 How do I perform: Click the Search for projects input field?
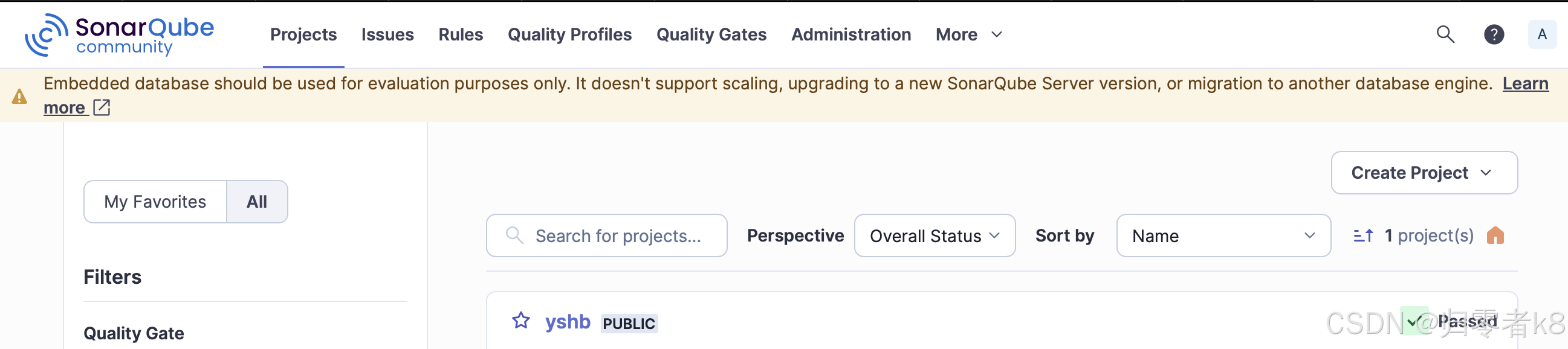(606, 235)
